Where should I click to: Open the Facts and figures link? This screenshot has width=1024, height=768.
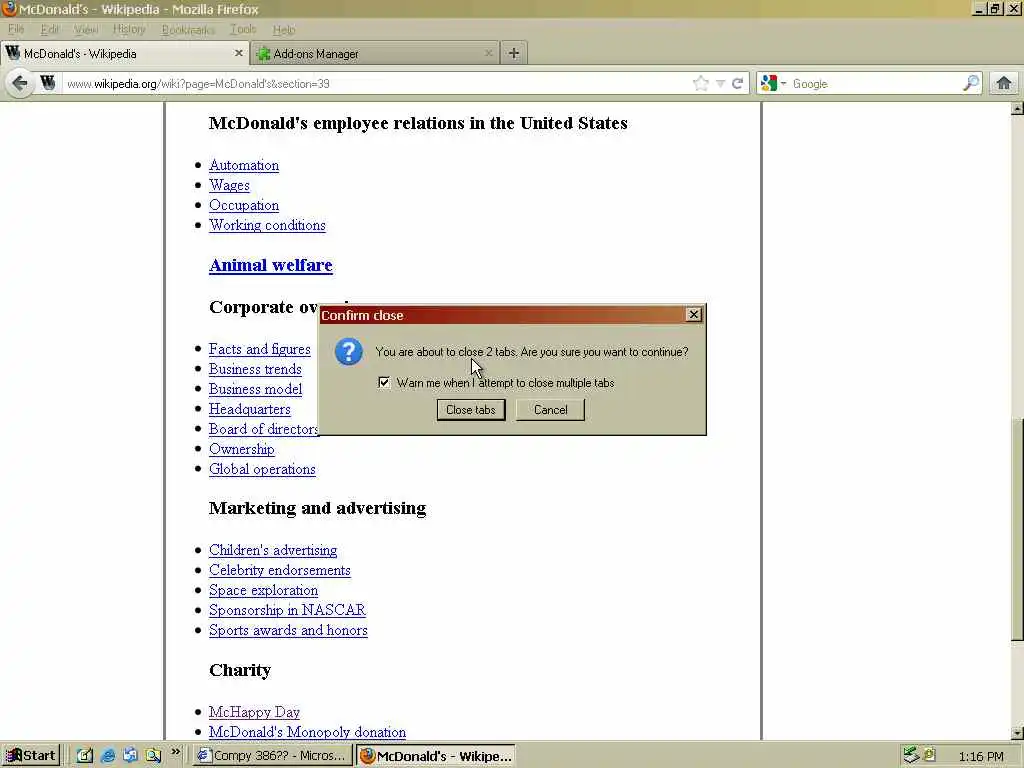coord(259,349)
